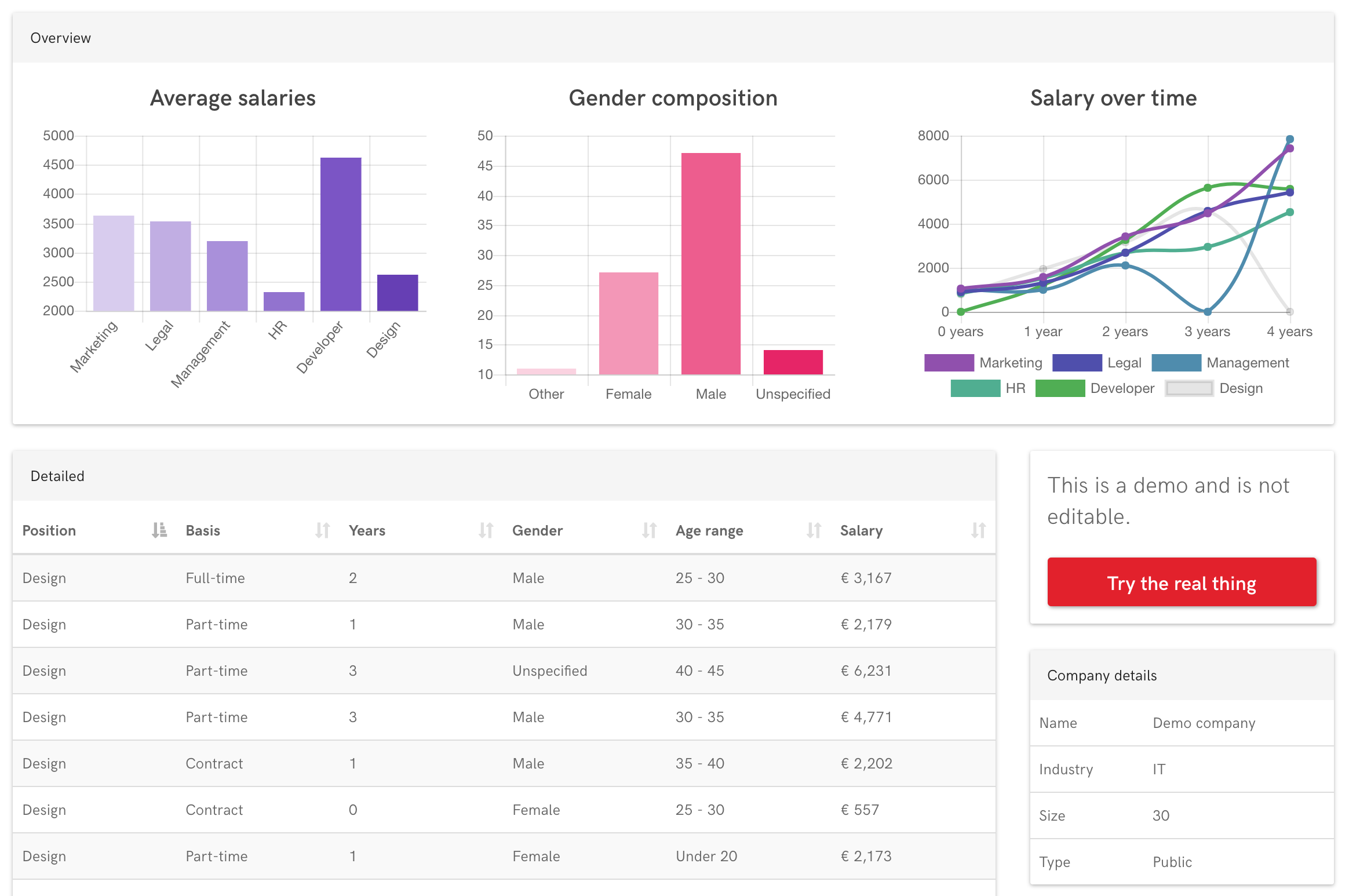The height and width of the screenshot is (896, 1349).
Task: Select the Position column header text
Action: [x=49, y=530]
